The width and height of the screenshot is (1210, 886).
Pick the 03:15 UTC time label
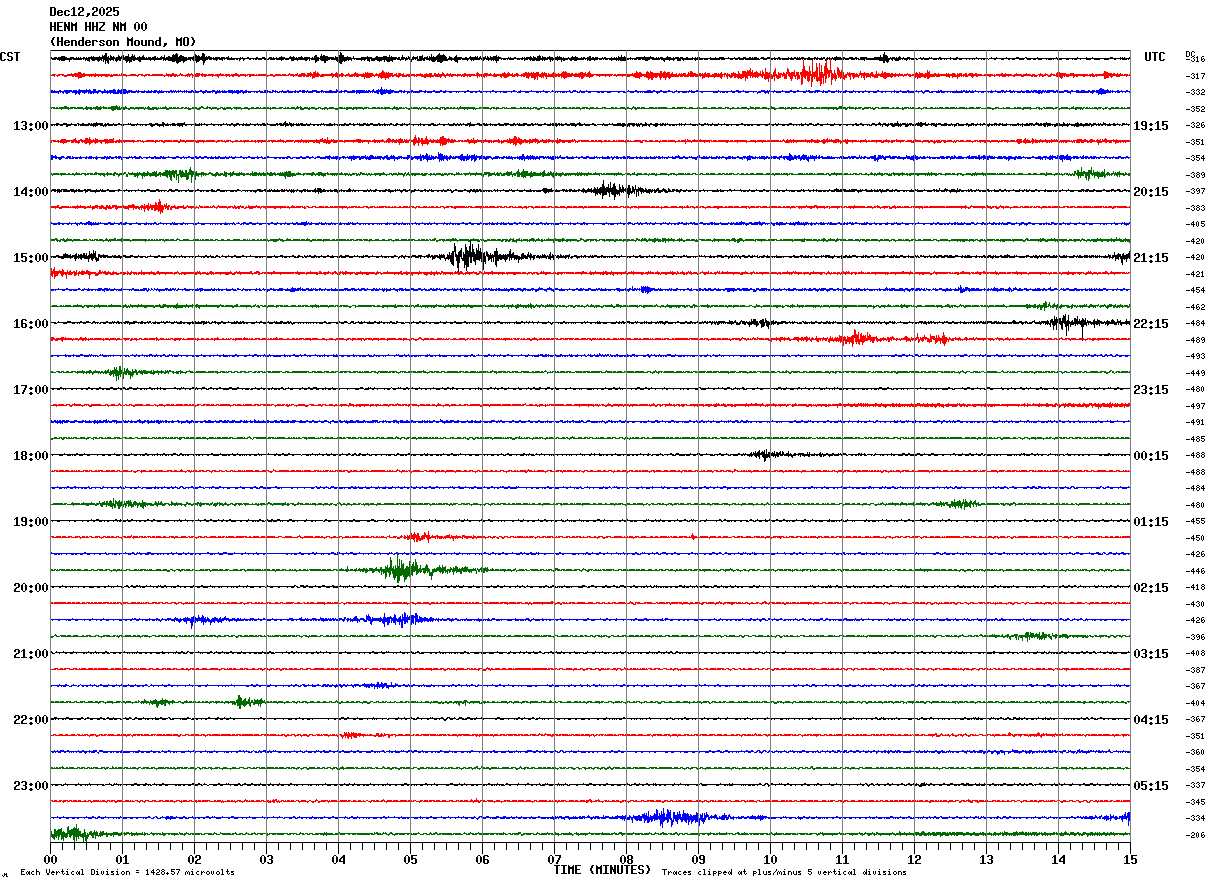1151,654
